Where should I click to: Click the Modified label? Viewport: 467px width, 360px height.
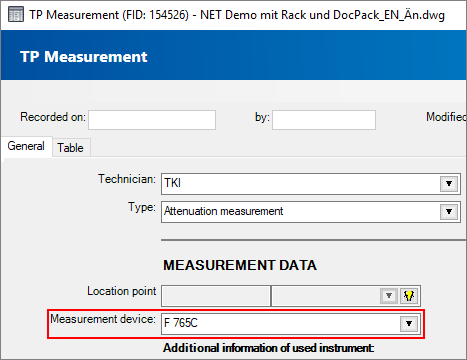point(446,117)
